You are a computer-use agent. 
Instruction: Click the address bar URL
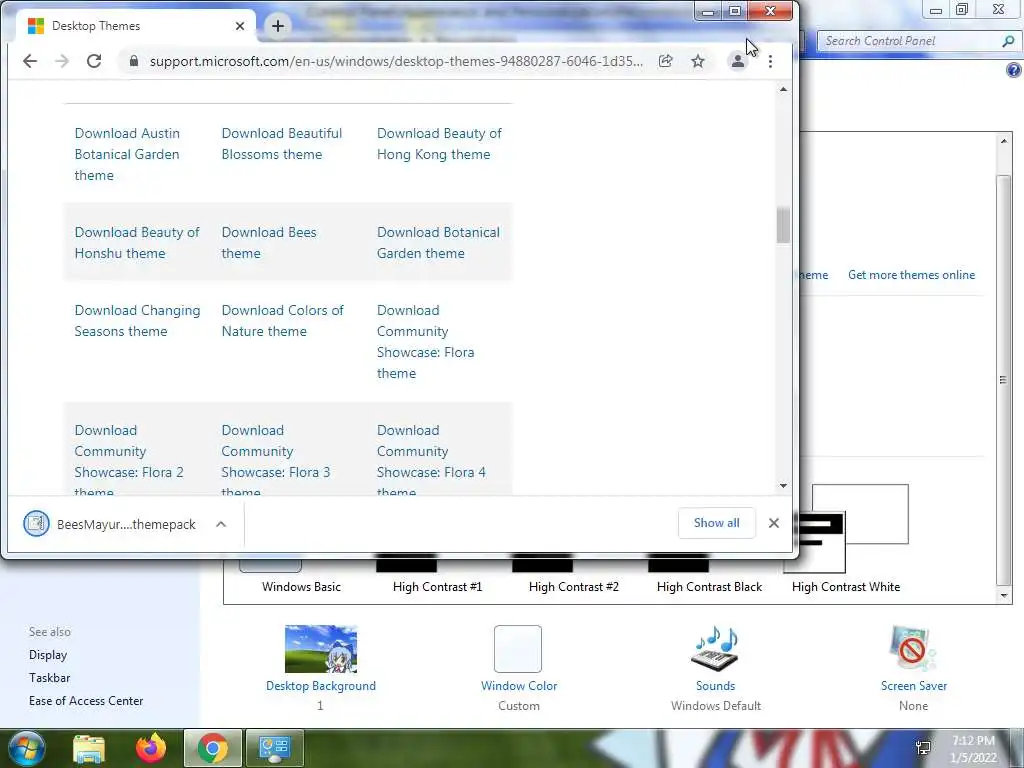(396, 61)
